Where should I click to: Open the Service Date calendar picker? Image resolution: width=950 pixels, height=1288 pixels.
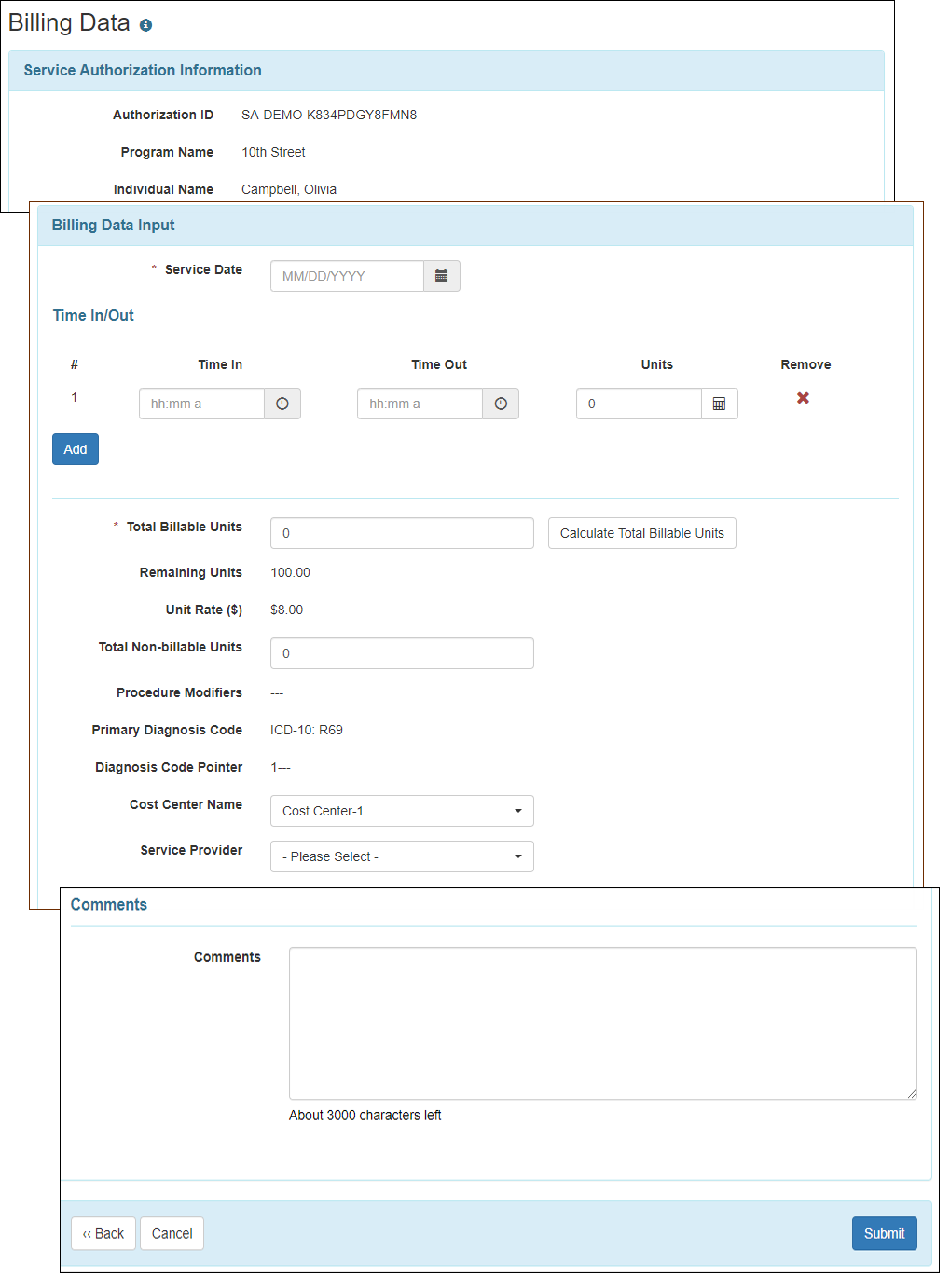441,276
